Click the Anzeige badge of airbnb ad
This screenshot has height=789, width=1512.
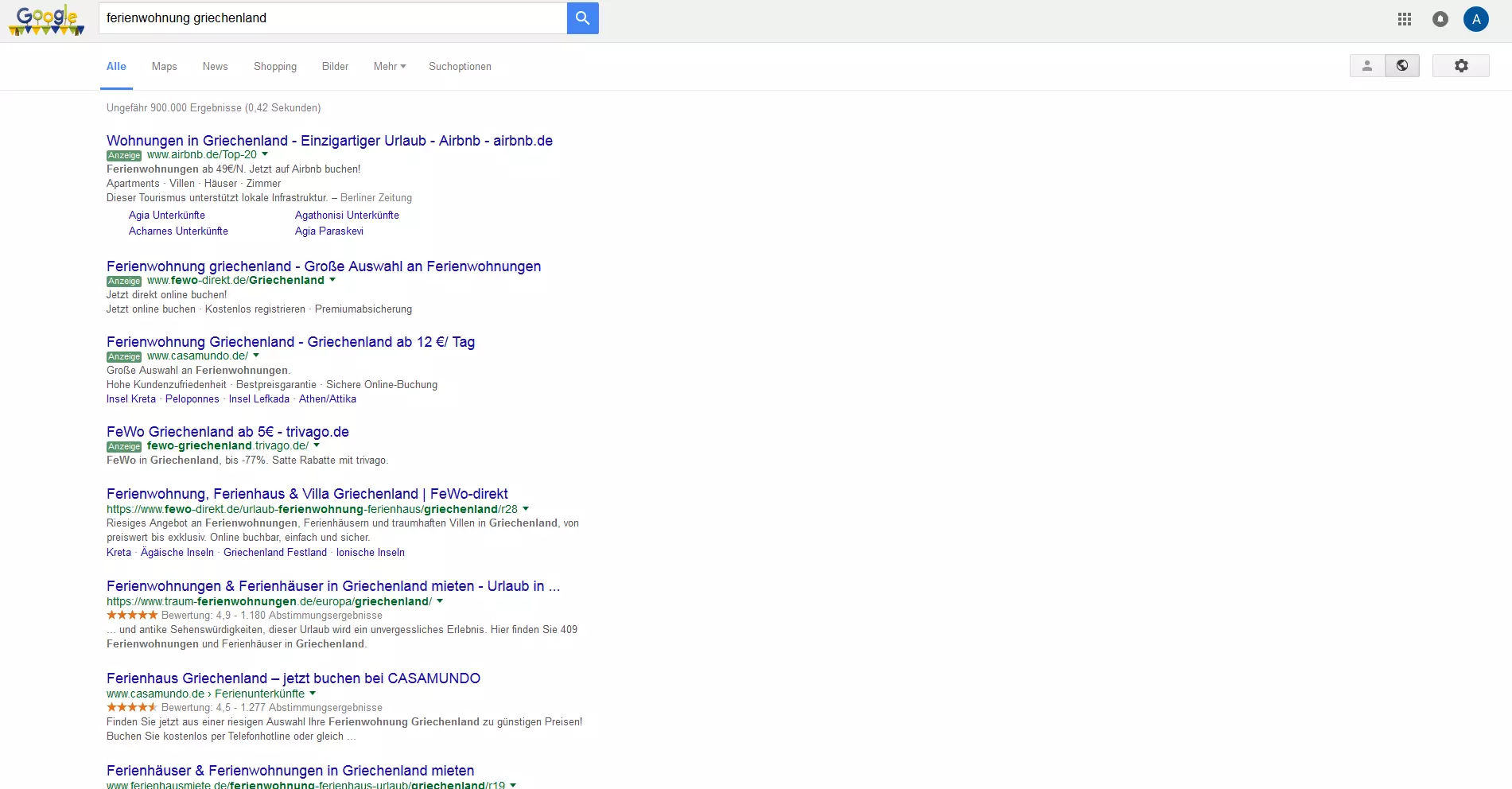click(124, 156)
